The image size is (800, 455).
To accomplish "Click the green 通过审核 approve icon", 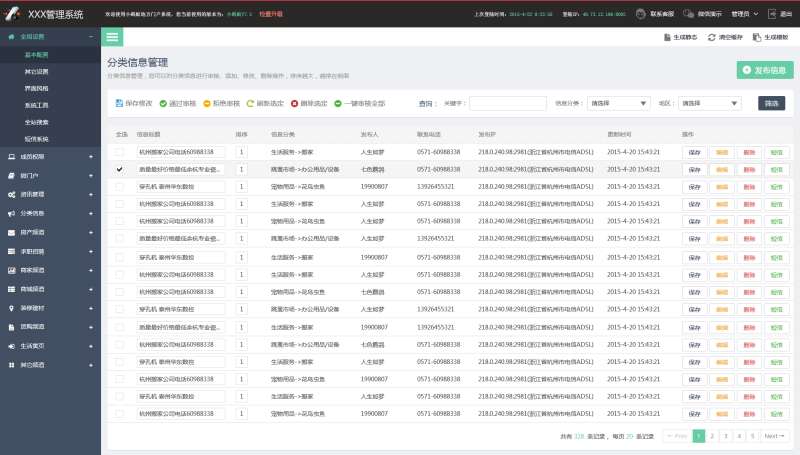I will [x=163, y=103].
